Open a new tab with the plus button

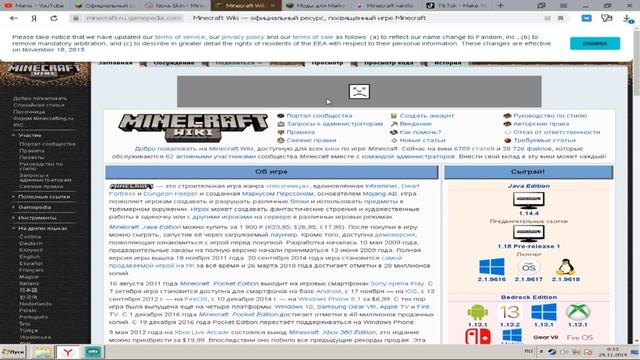click(500, 6)
